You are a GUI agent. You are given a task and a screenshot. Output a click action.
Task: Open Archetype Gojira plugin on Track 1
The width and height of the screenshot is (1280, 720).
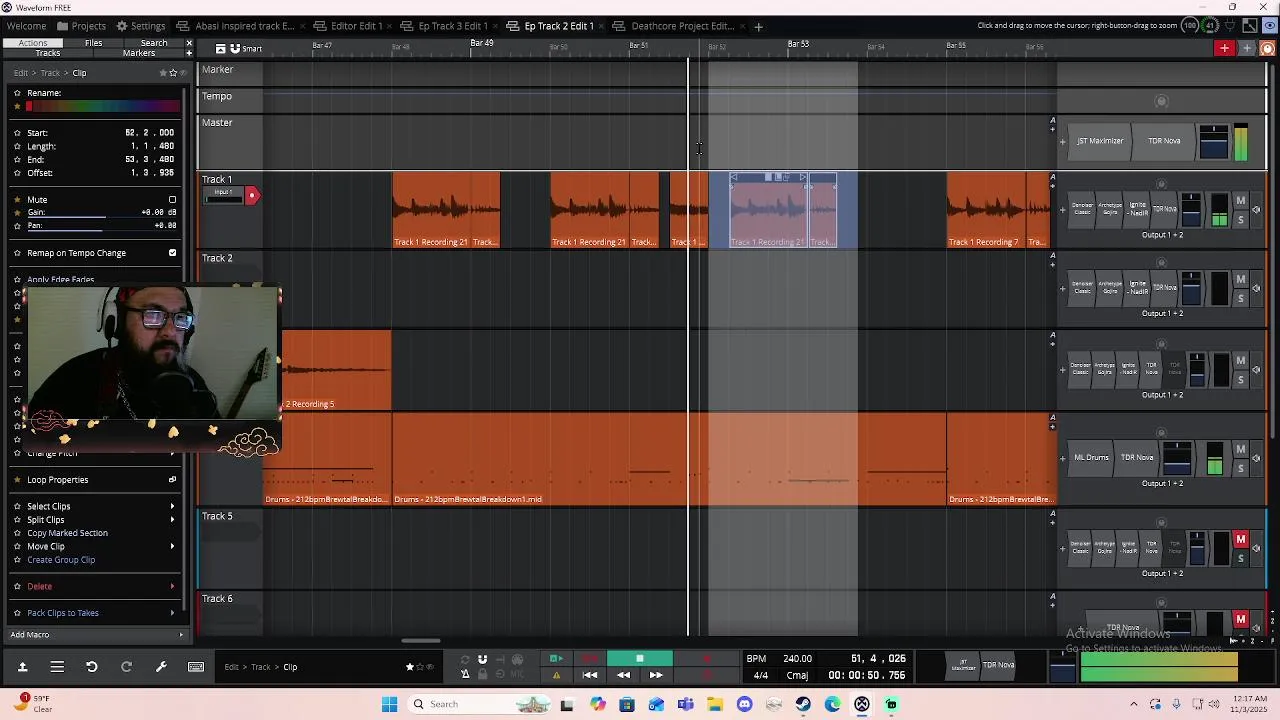tap(1110, 209)
